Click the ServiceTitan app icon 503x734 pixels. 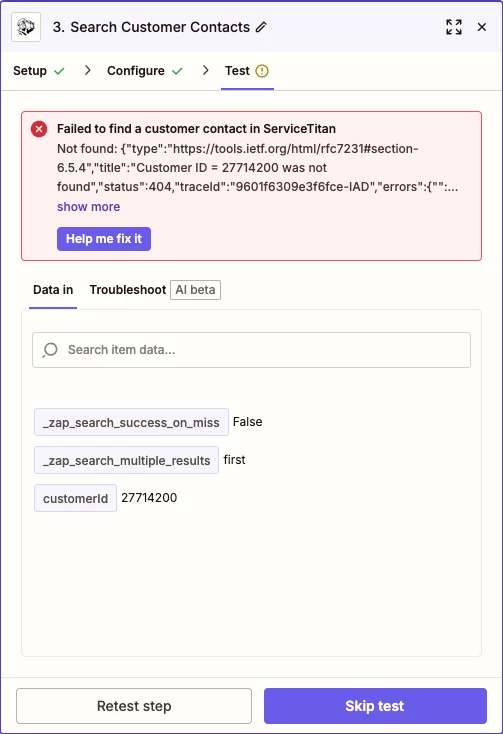pos(26,27)
